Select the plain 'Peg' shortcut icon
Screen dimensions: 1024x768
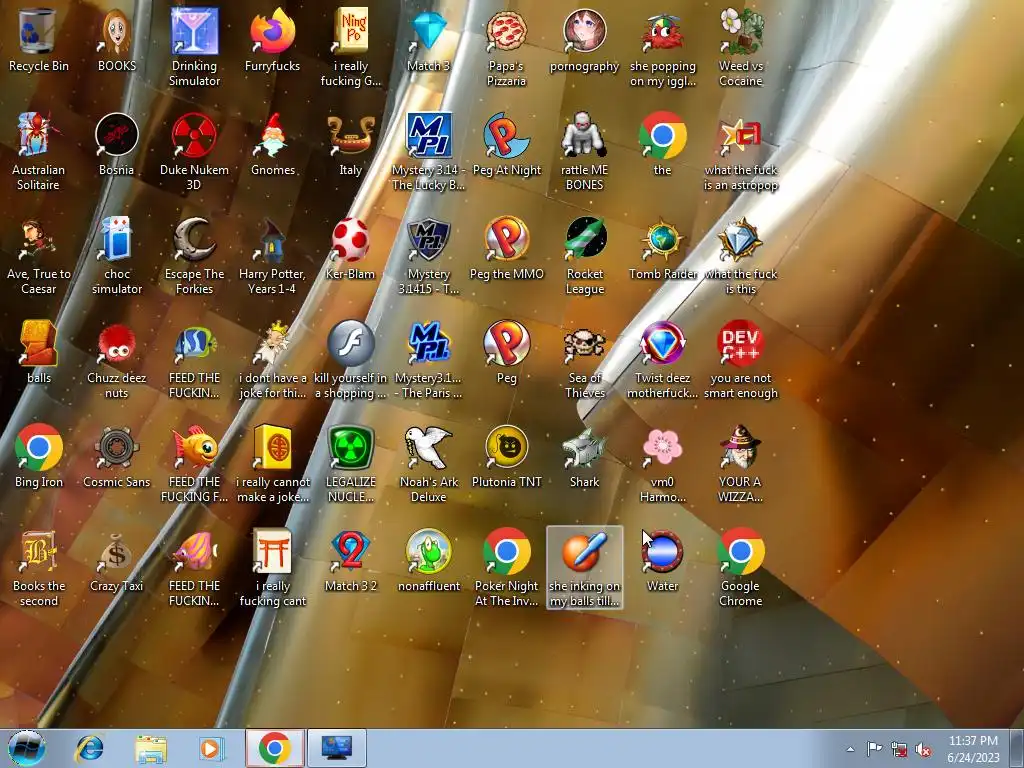click(506, 344)
